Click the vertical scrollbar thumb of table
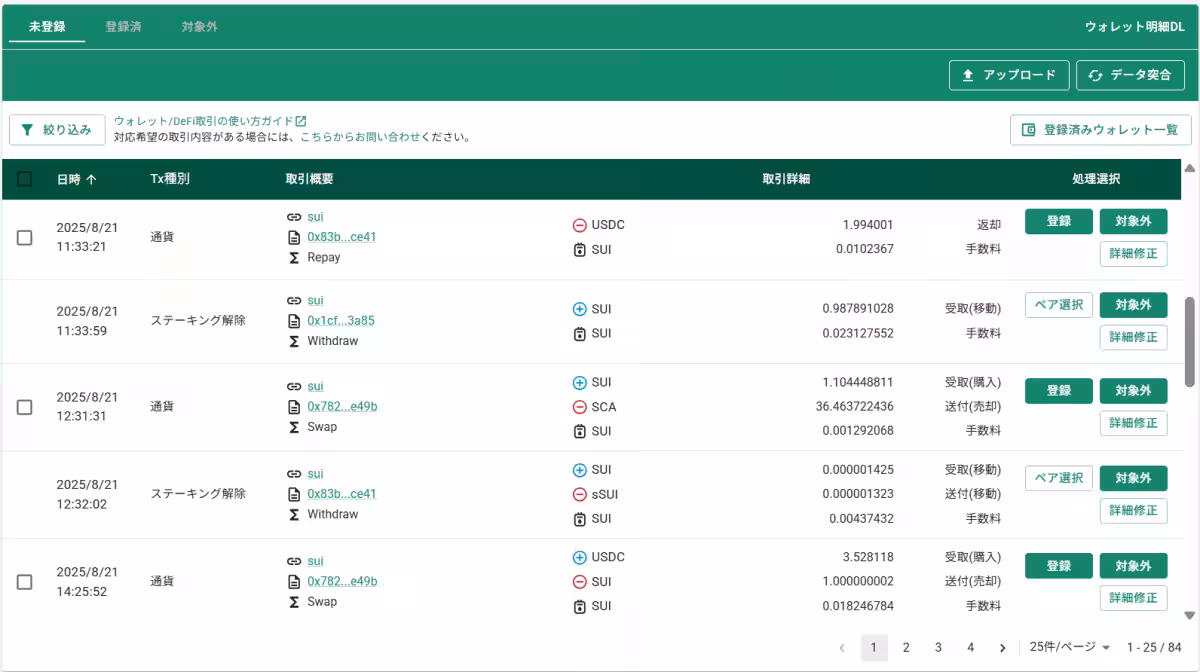1200x672 pixels. (x=1189, y=340)
